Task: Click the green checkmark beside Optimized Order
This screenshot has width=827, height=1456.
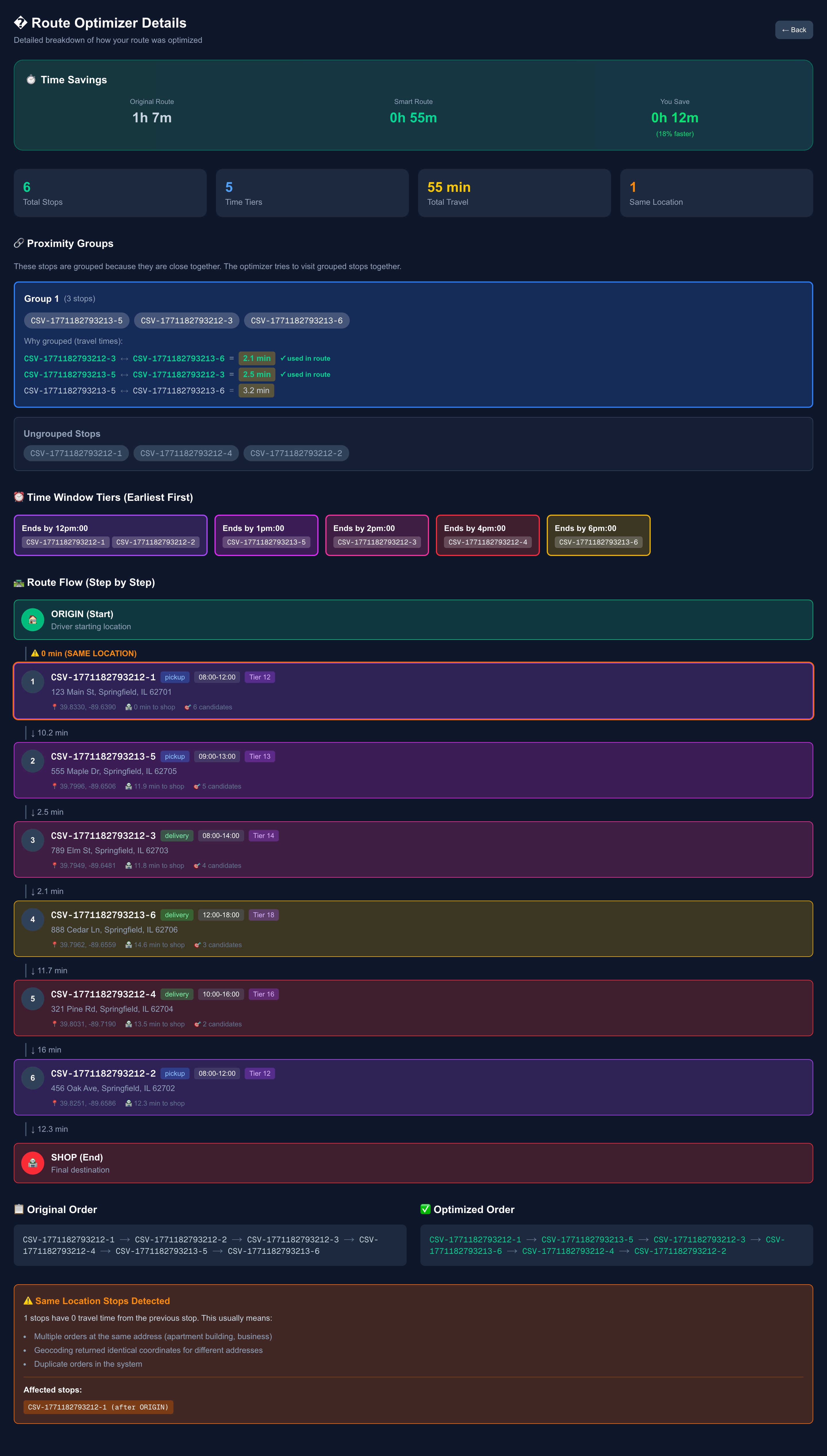Action: point(426,1209)
